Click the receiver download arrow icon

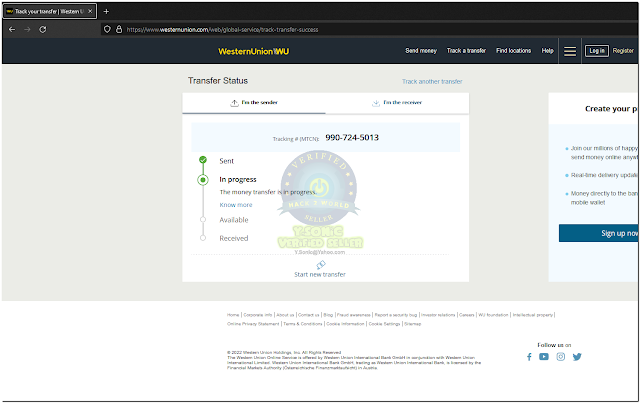tap(376, 103)
